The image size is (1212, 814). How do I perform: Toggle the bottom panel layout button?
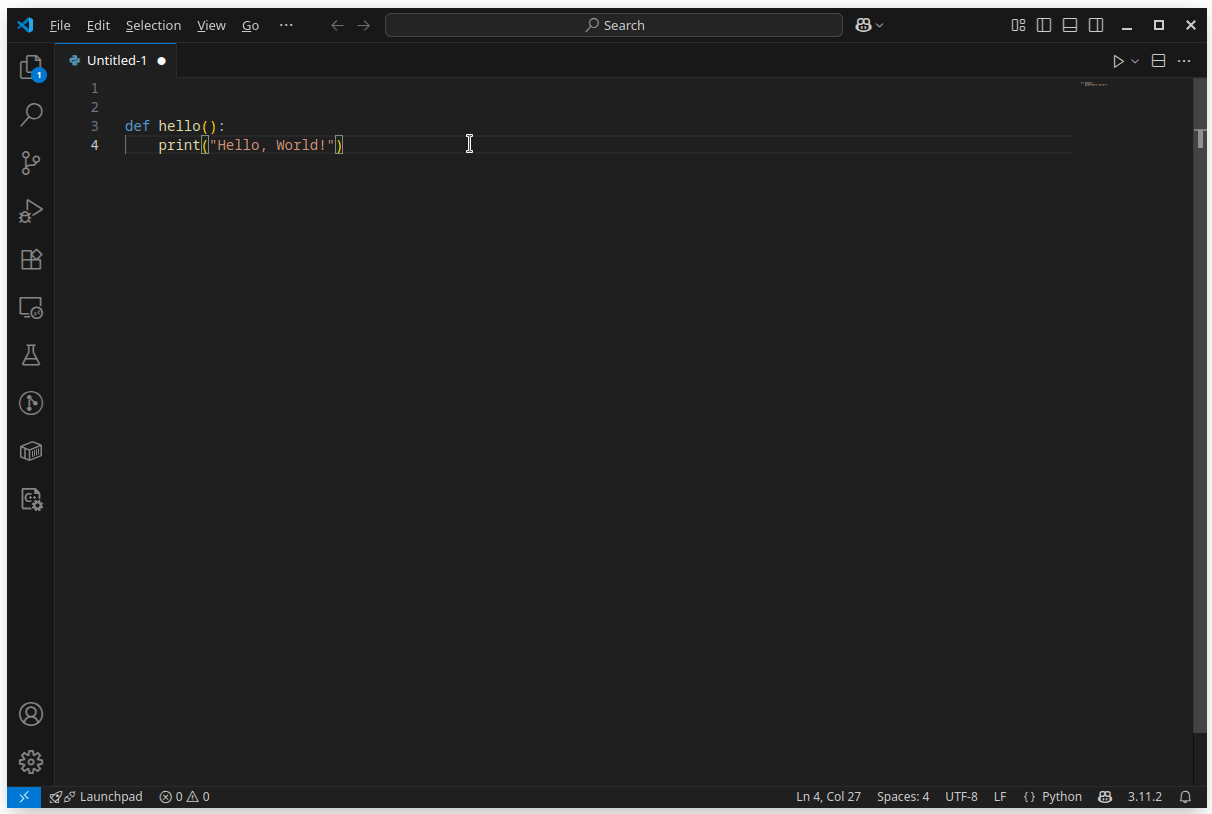1070,25
